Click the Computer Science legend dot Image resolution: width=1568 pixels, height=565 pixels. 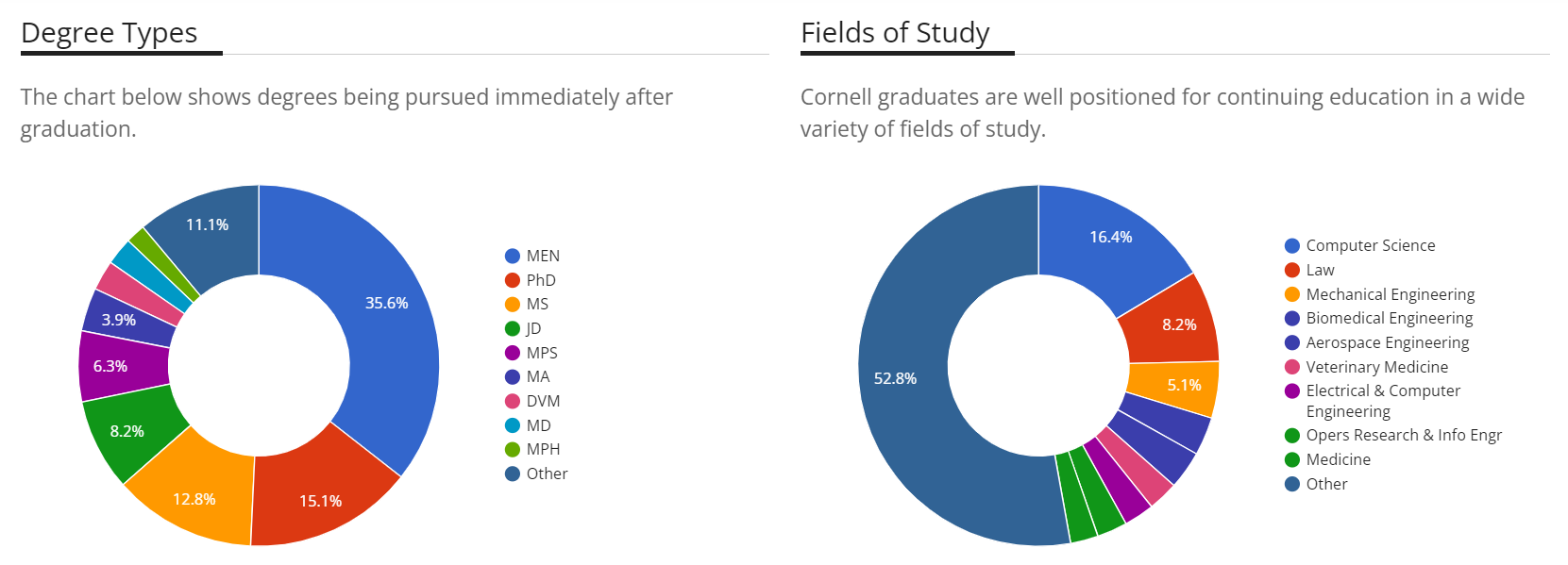pos(1292,245)
